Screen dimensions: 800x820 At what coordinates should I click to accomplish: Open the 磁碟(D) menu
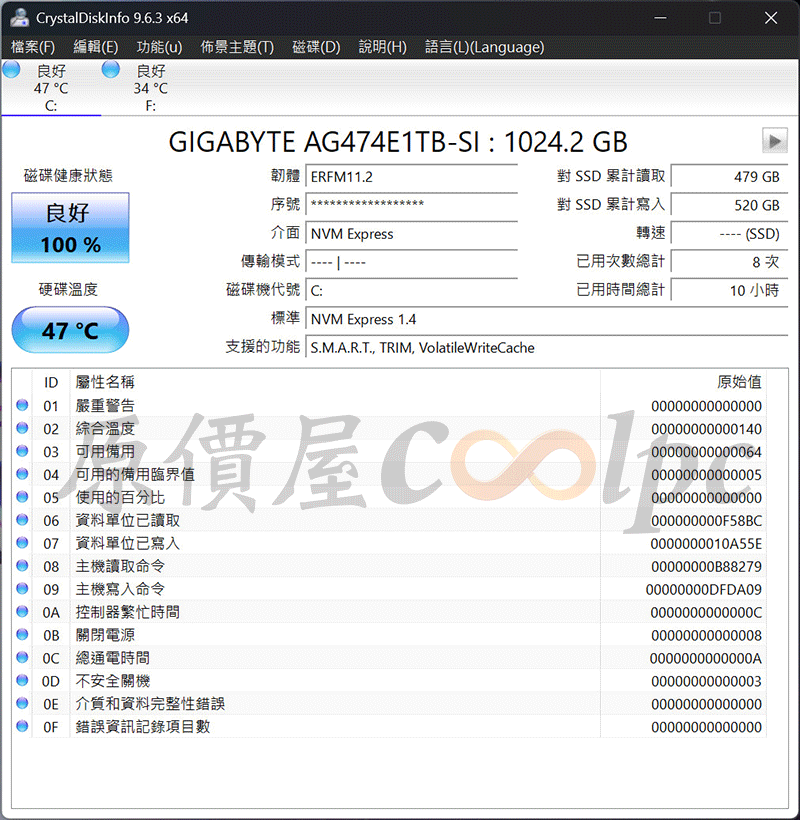point(316,47)
